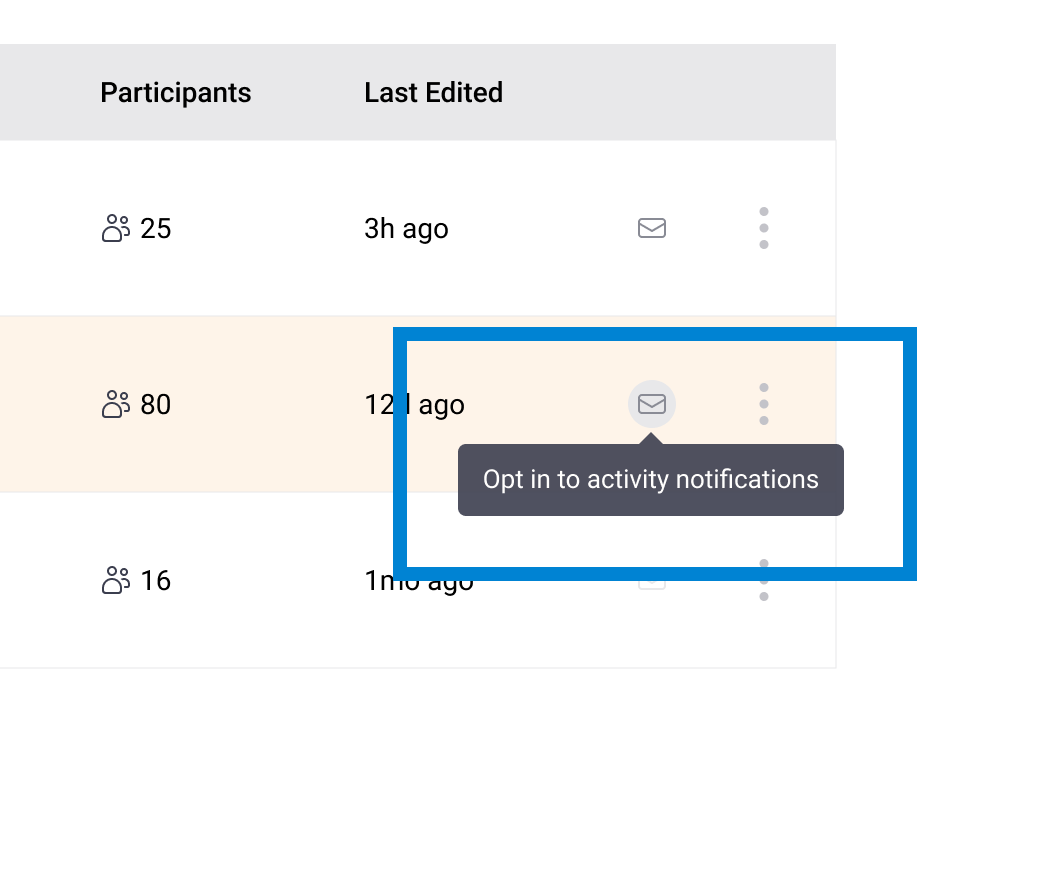Click the participant count 16
The image size is (1042, 870).
156,581
